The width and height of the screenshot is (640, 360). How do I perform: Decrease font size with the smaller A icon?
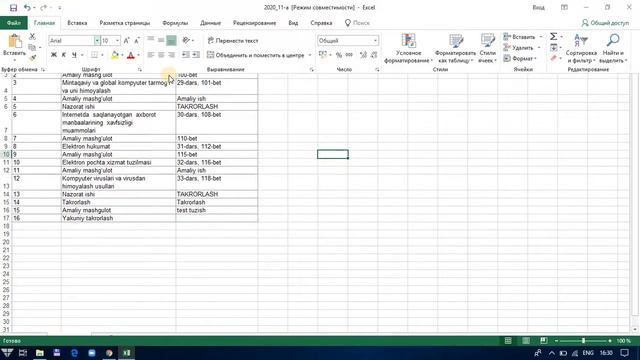point(137,40)
